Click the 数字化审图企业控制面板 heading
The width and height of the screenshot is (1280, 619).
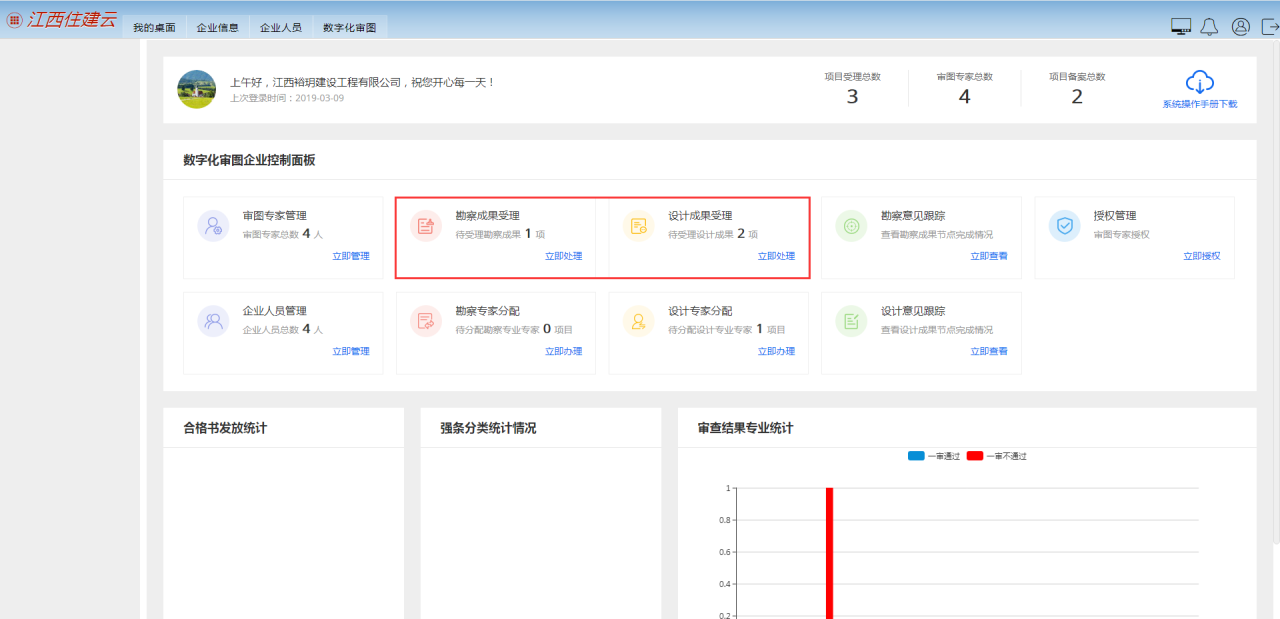pyautogui.click(x=249, y=160)
